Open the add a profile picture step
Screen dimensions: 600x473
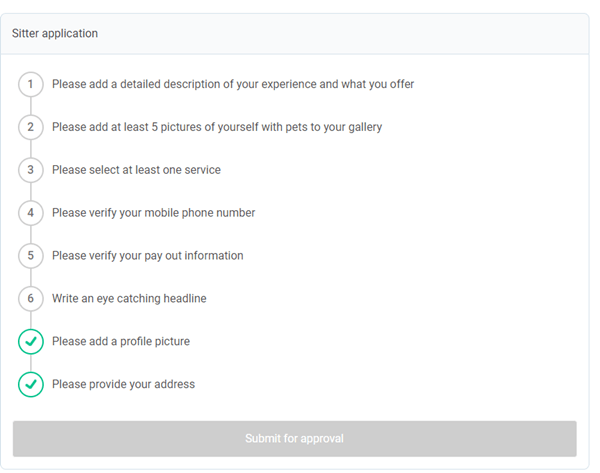(x=121, y=341)
